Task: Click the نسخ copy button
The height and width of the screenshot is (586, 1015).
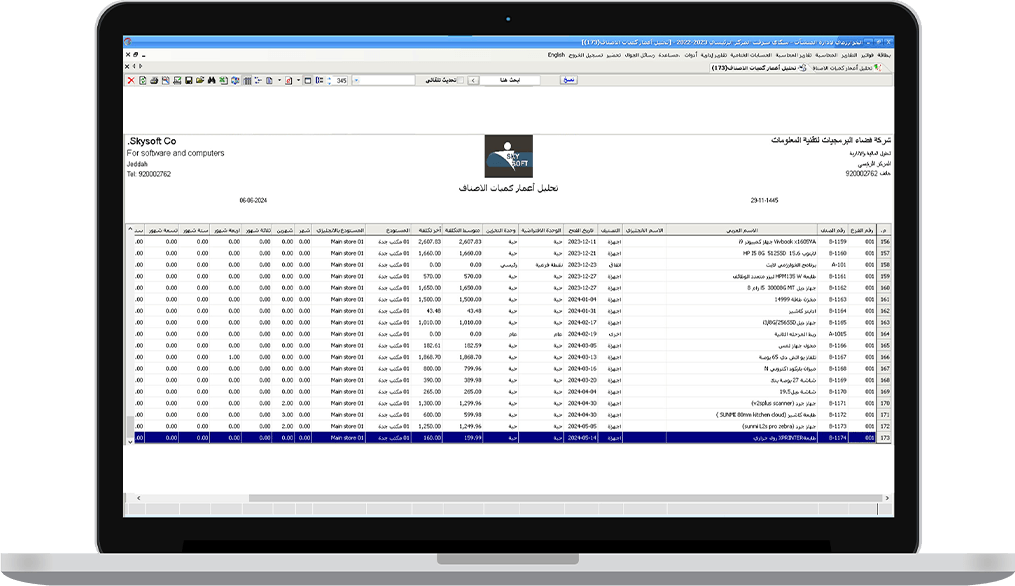Action: (x=569, y=80)
